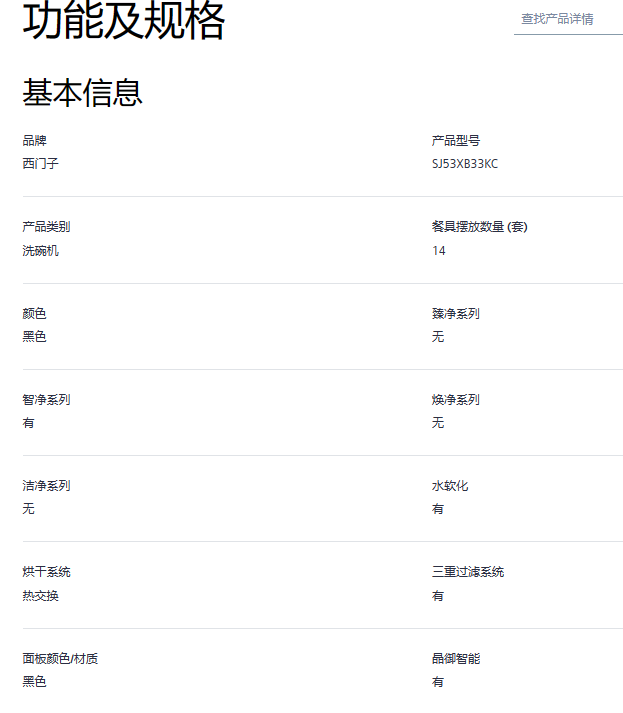Screen dimensions: 623x713
Task: Select the 无 value under 焕净系列
Action: (x=438, y=422)
